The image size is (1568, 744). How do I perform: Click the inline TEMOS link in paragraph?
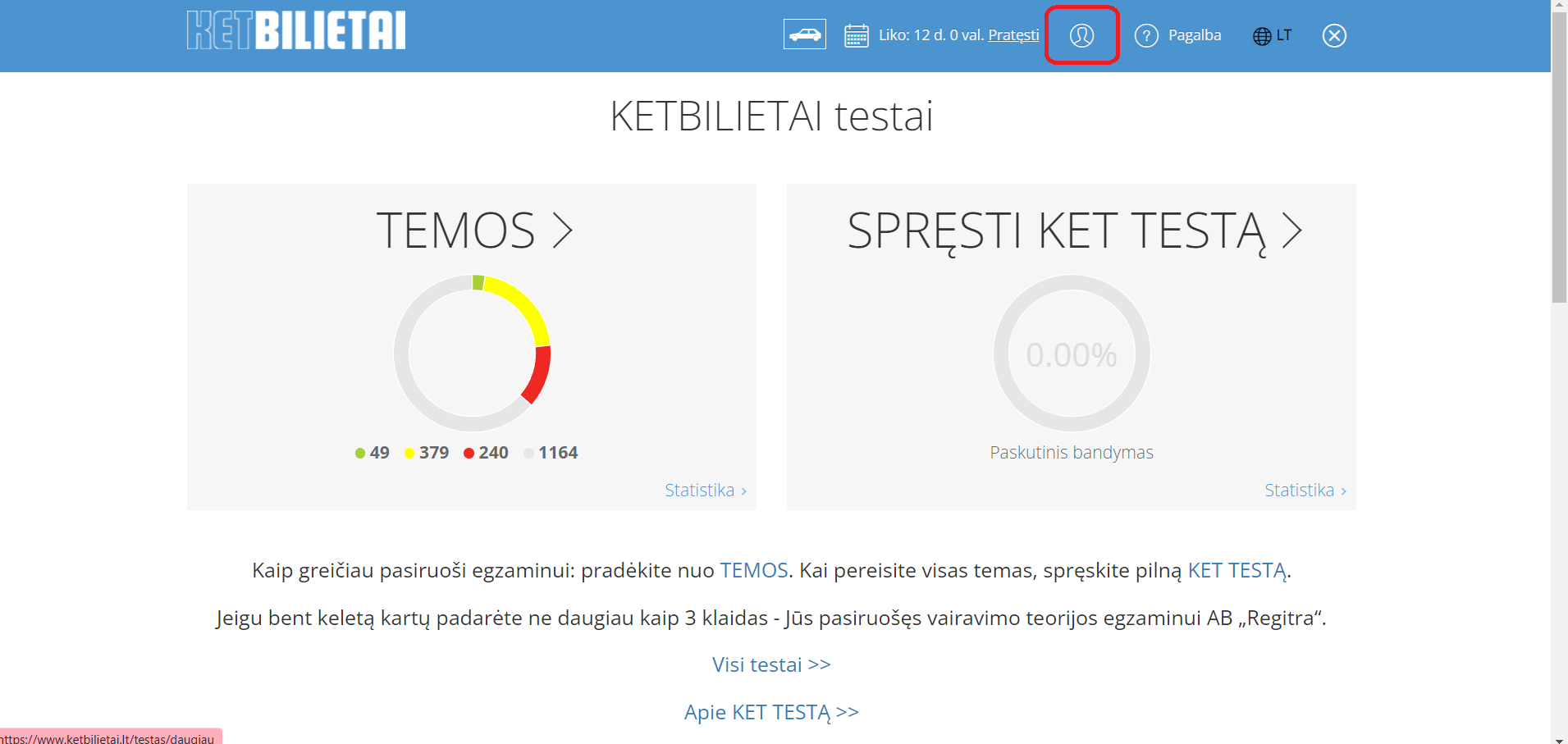pyautogui.click(x=753, y=570)
